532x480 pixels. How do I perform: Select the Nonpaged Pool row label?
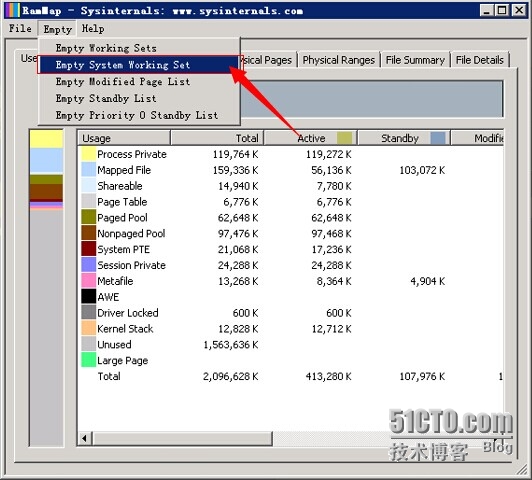[131, 233]
